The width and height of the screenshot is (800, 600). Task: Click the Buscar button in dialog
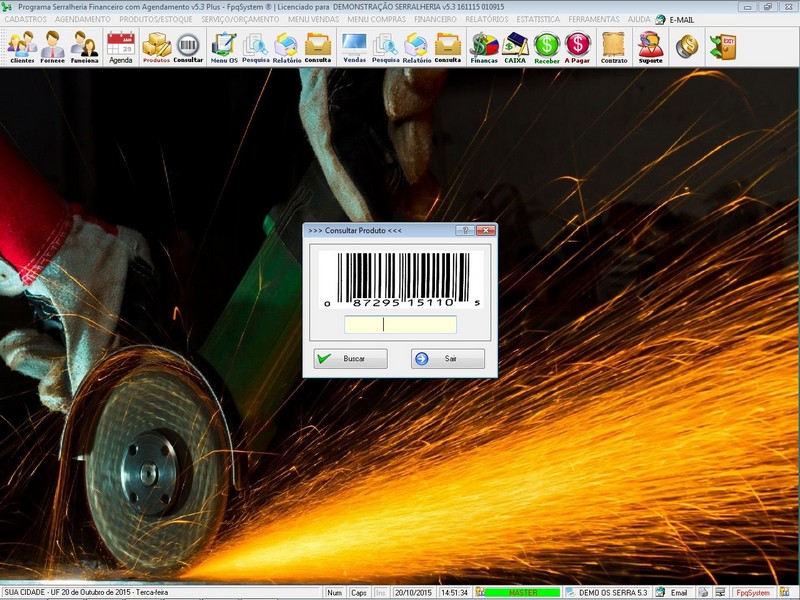click(x=351, y=359)
